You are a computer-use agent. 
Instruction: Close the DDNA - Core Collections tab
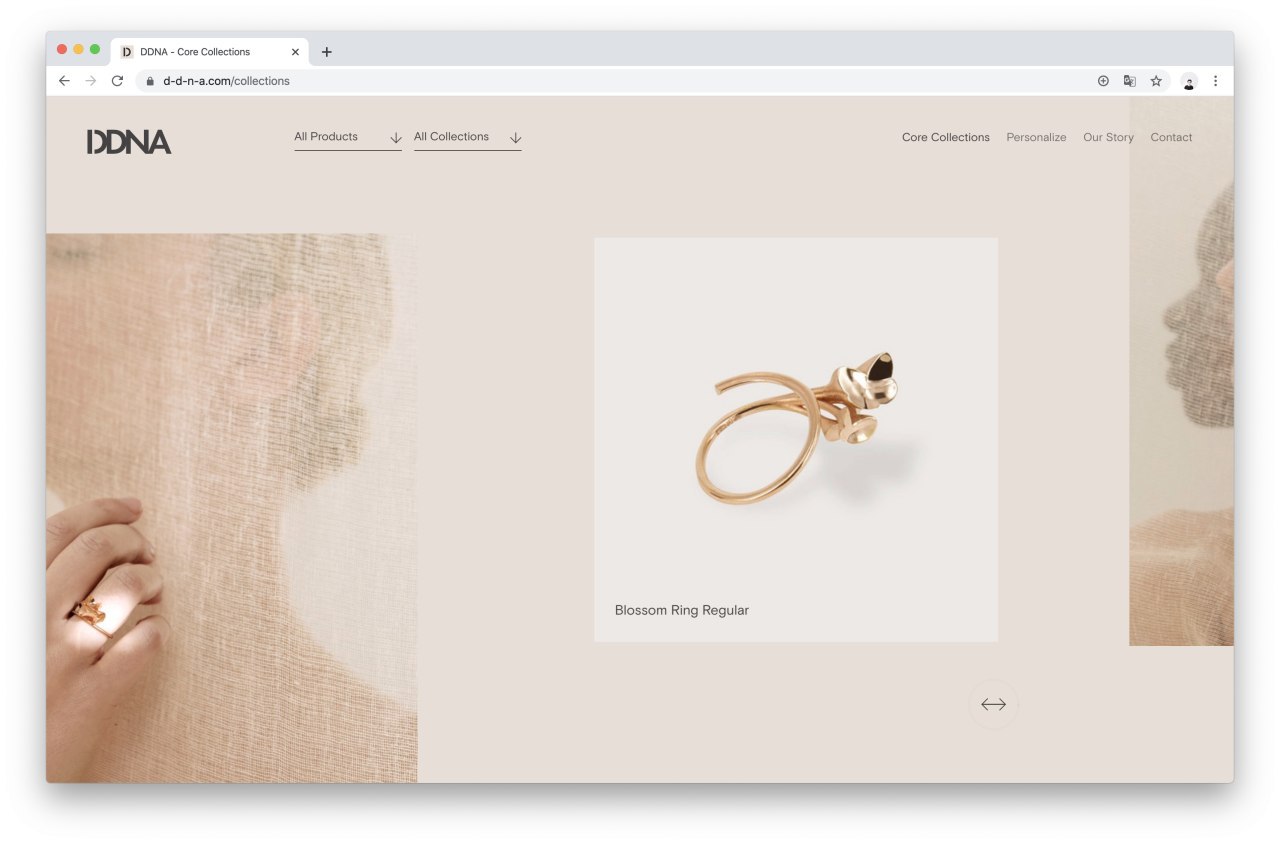tap(295, 52)
